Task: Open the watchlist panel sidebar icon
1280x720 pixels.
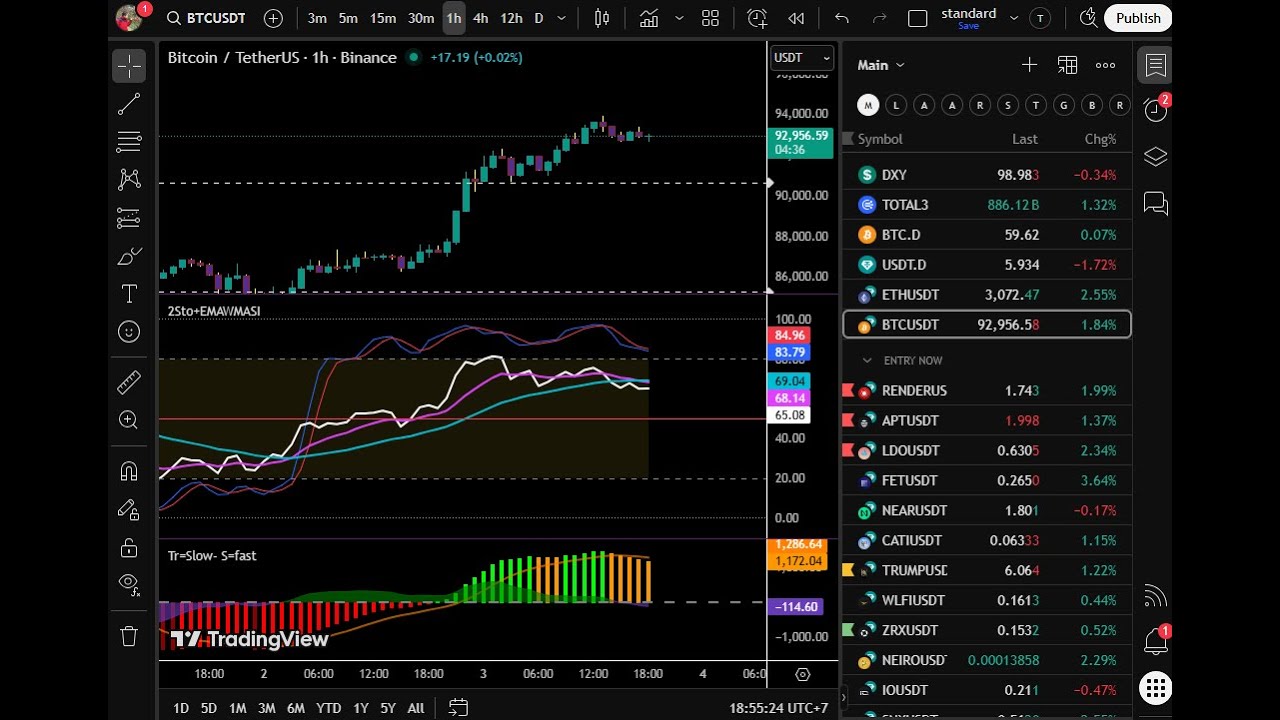Action: 1156,66
